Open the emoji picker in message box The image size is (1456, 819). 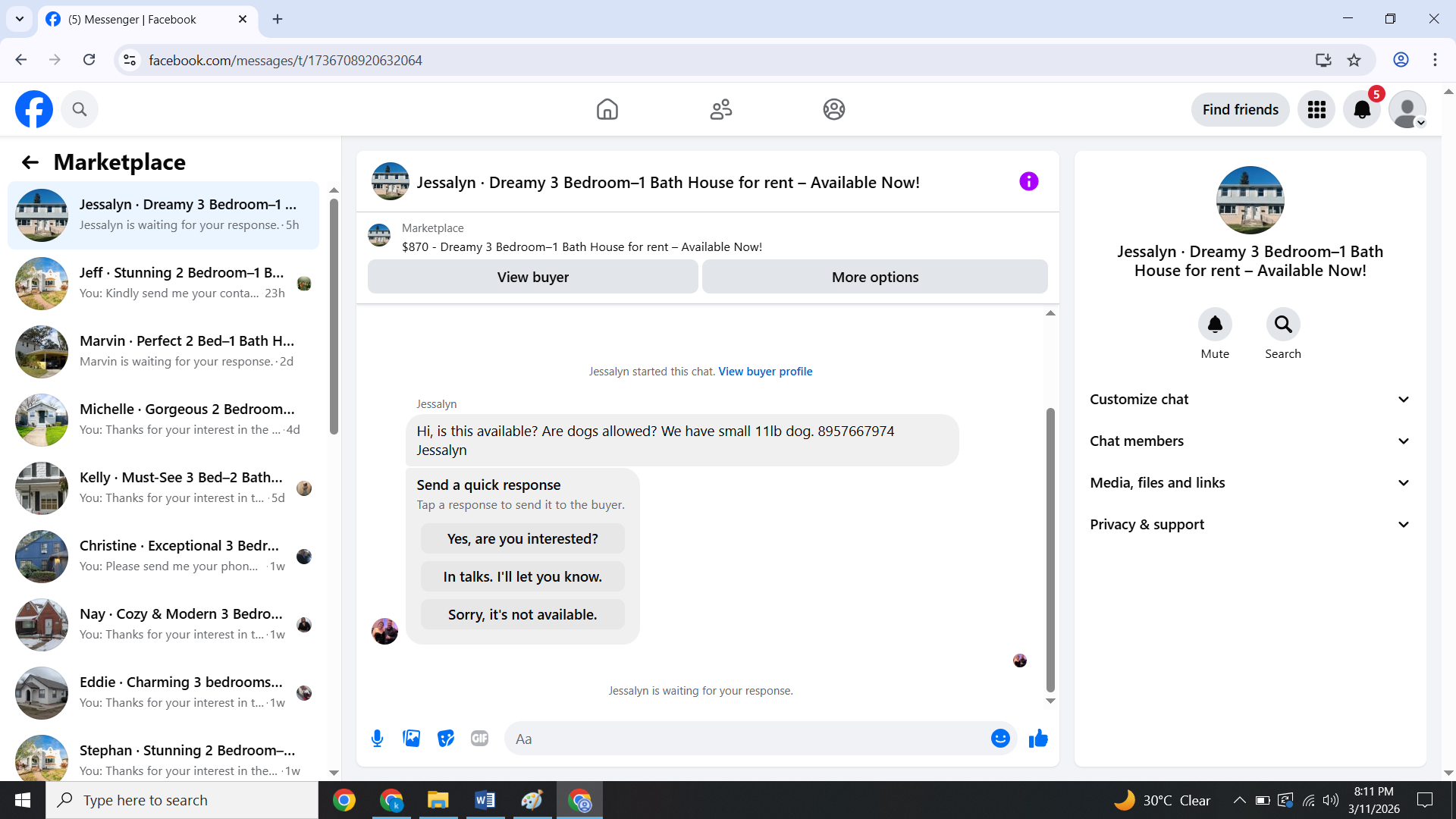[1000, 739]
